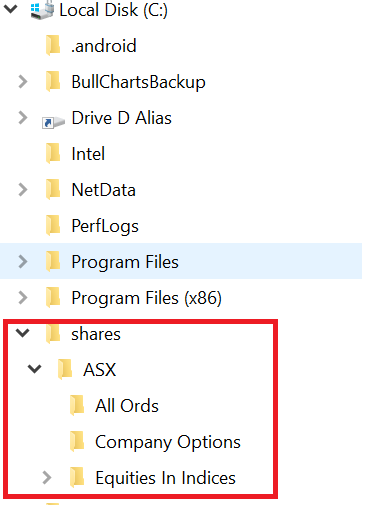Click the All Ords folder icon
This screenshot has height=508, width=380.
pyautogui.click(x=77, y=405)
